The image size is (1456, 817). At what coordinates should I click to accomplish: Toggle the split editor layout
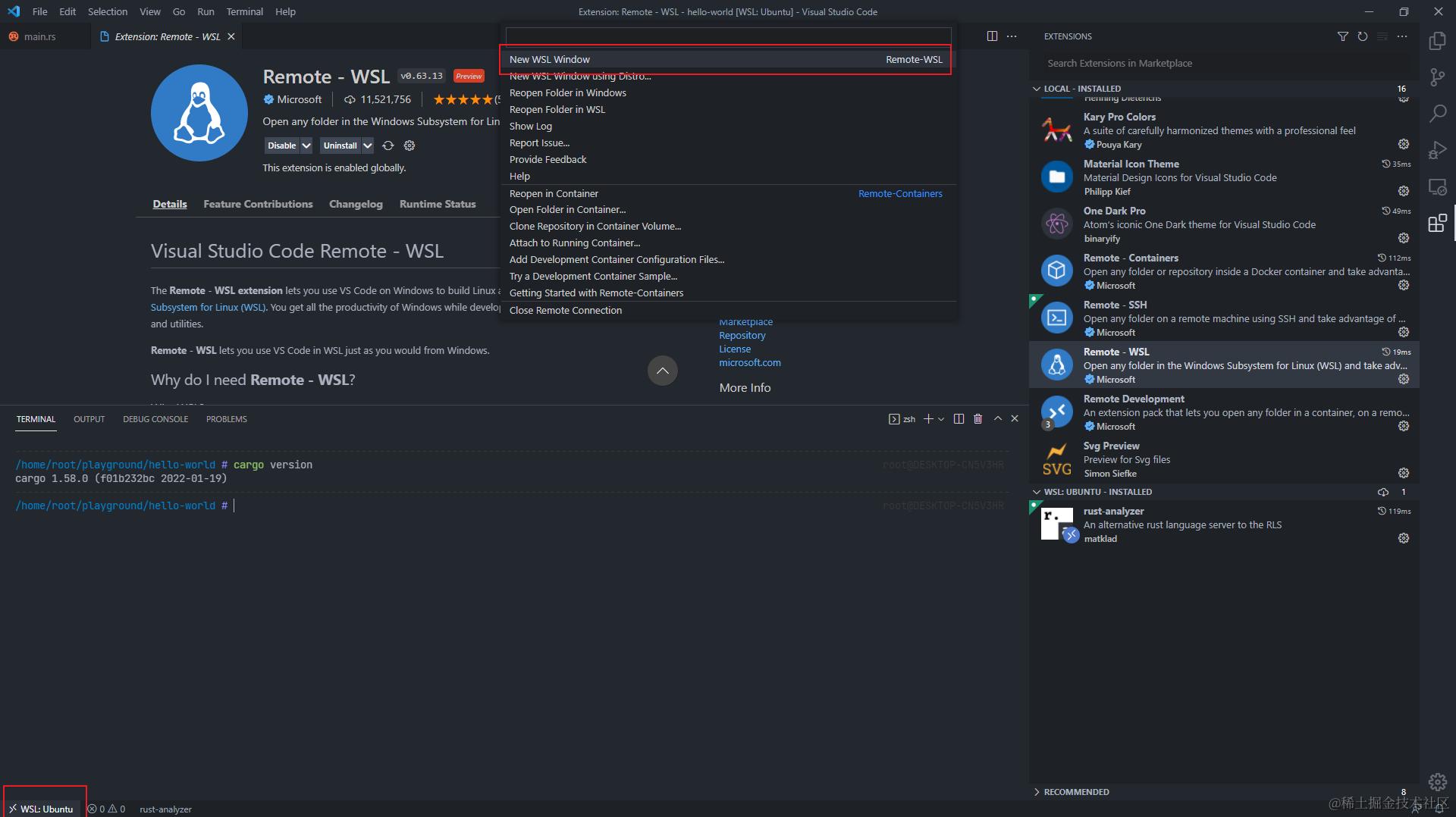[992, 36]
